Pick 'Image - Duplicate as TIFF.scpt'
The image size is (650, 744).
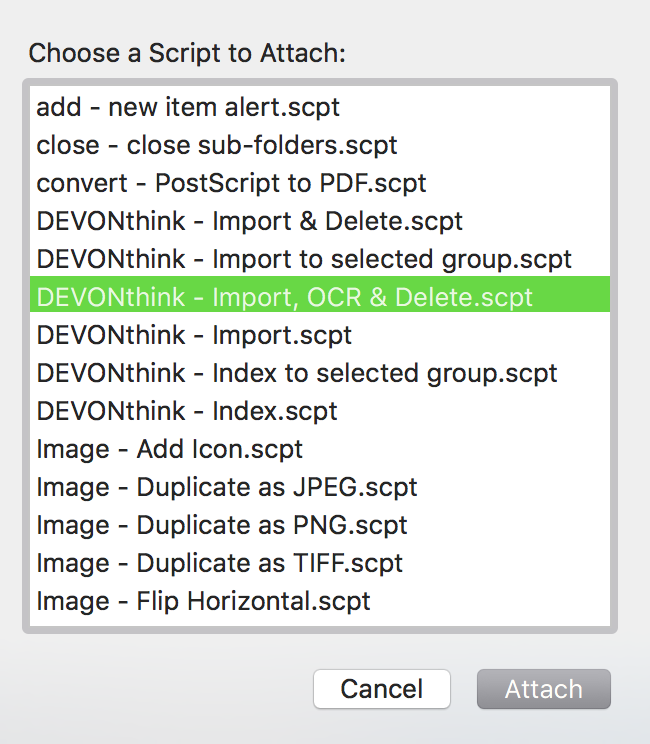tap(320, 563)
